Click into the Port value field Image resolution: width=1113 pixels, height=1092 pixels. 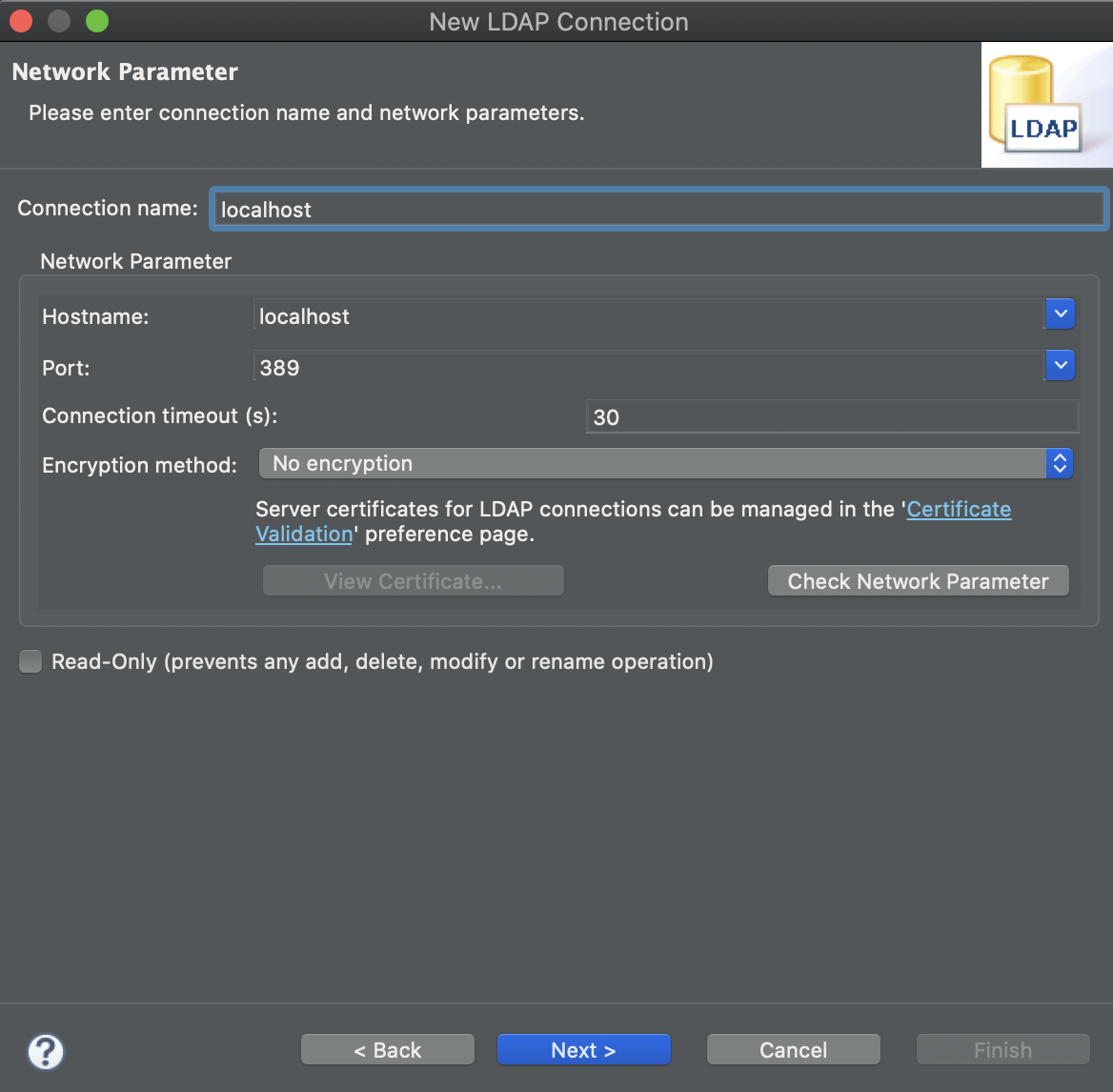[648, 368]
